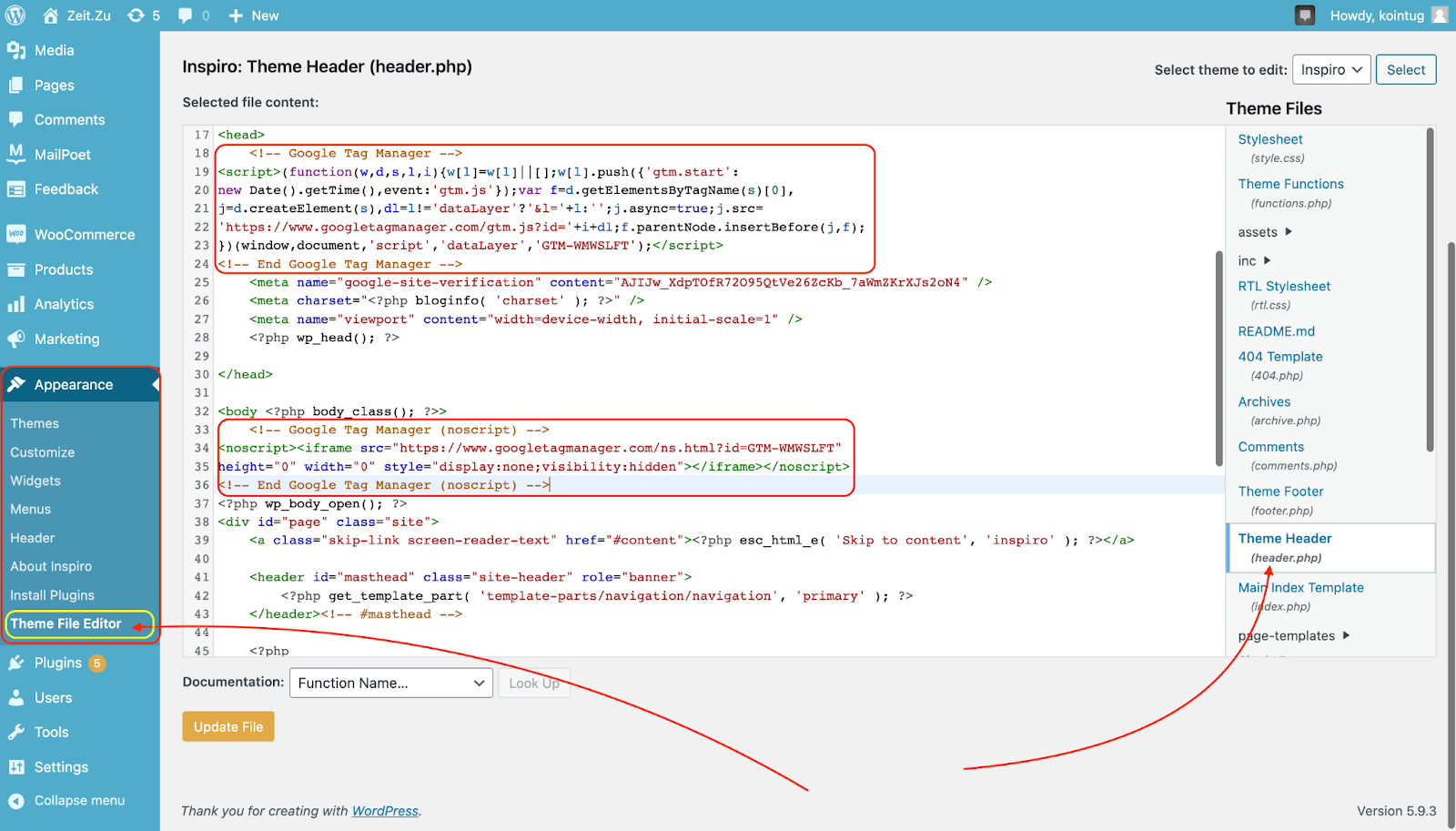This screenshot has width=1456, height=831.
Task: Click the Analytics bar chart icon
Action: (15, 304)
